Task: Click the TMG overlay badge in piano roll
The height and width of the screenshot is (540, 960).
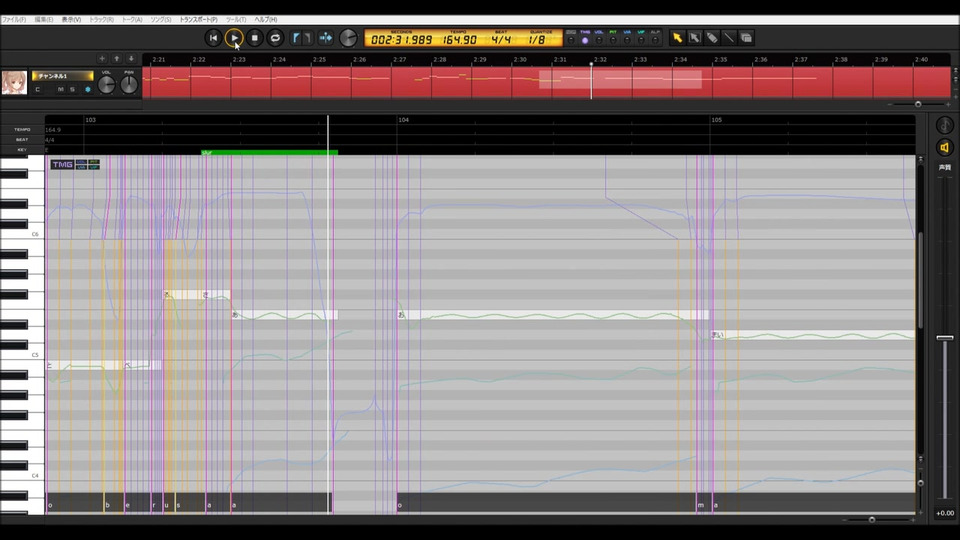Action: 62,164
